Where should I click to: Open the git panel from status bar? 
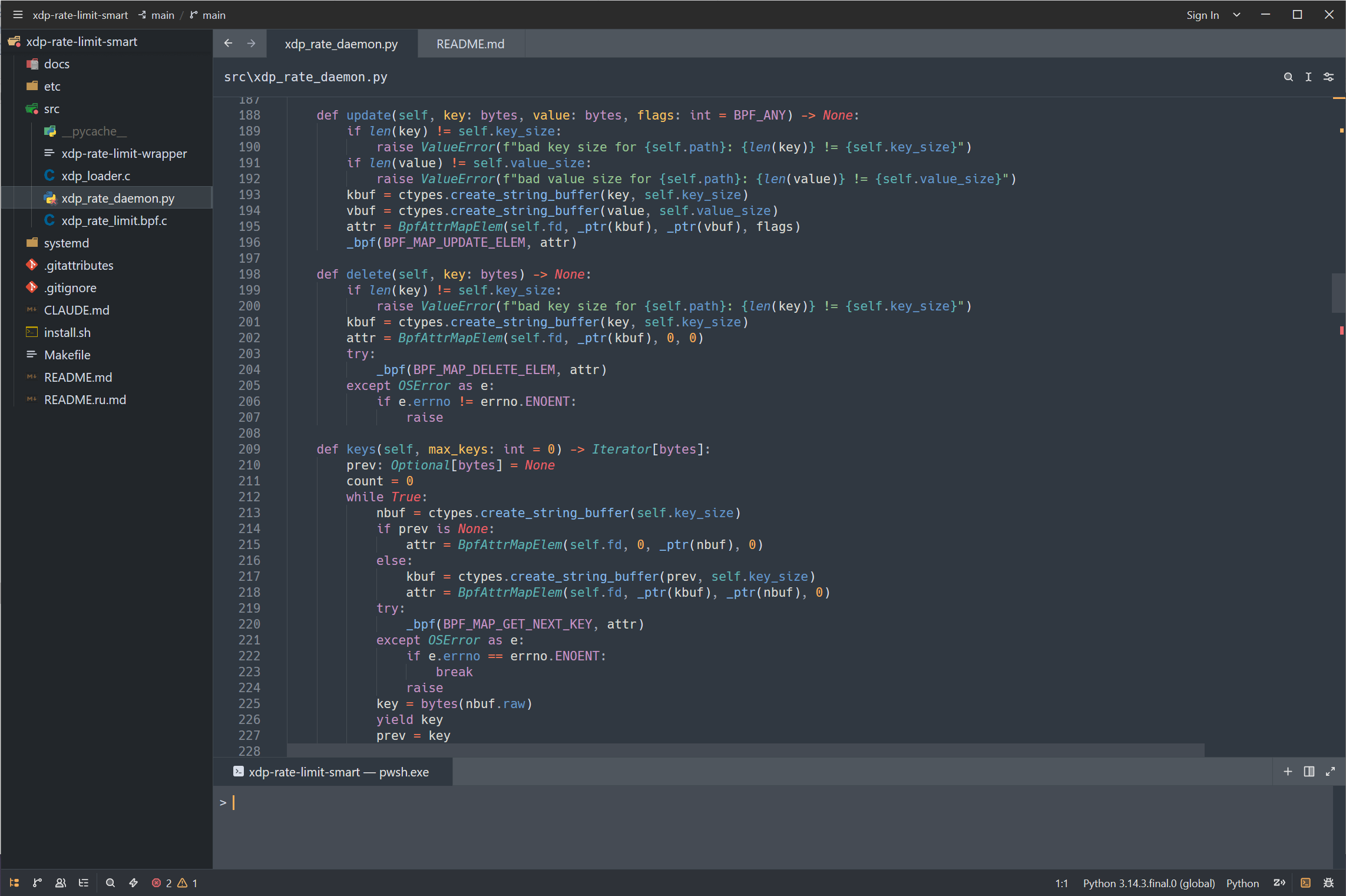(x=38, y=882)
